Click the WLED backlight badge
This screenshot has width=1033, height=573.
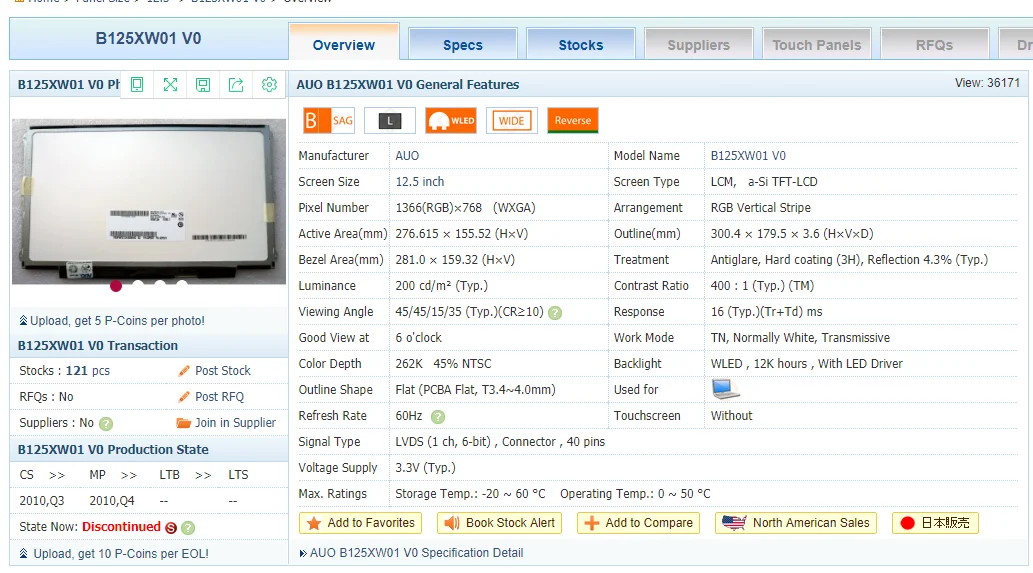click(451, 121)
